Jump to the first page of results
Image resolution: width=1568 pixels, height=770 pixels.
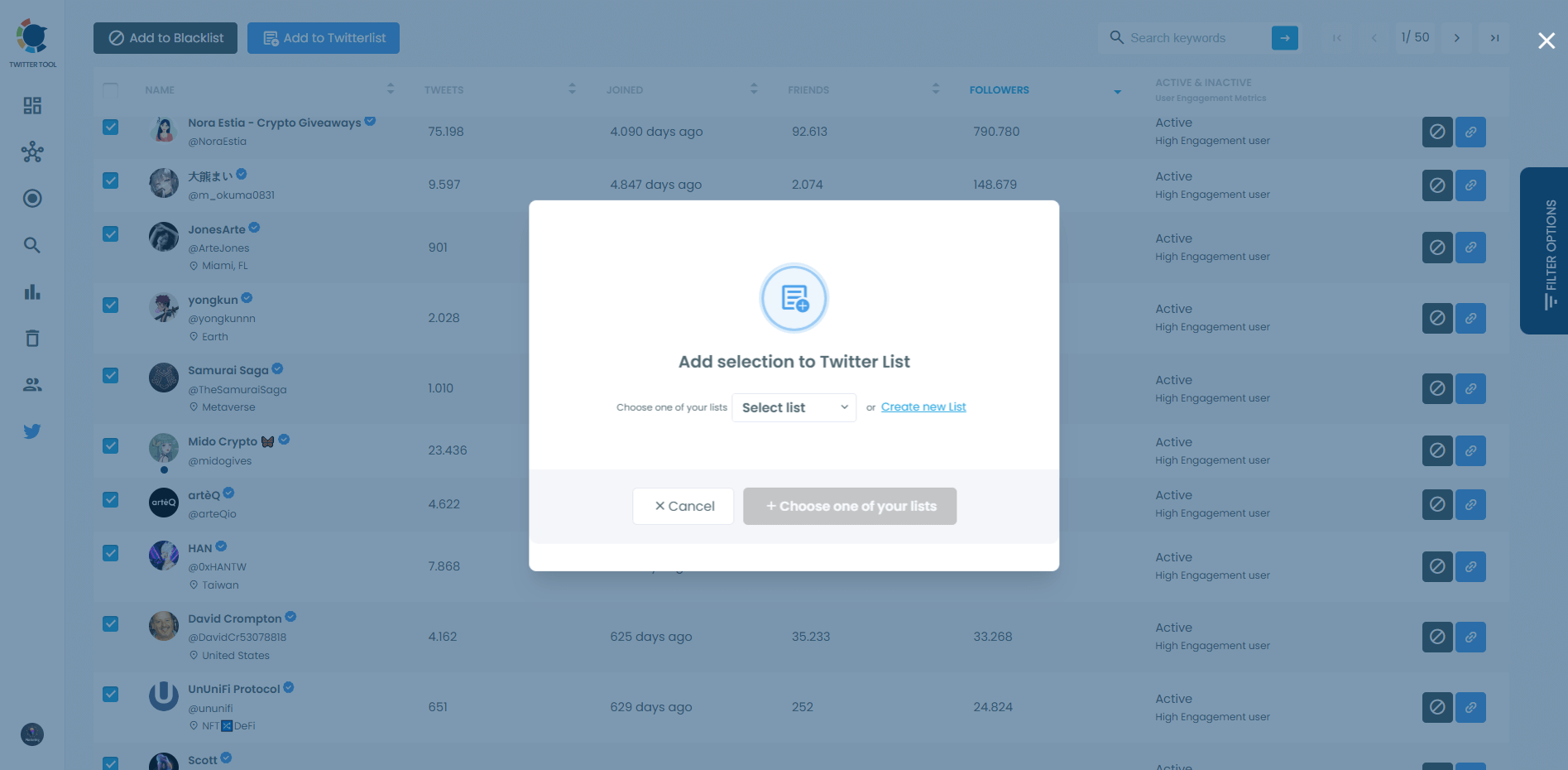[x=1337, y=38]
